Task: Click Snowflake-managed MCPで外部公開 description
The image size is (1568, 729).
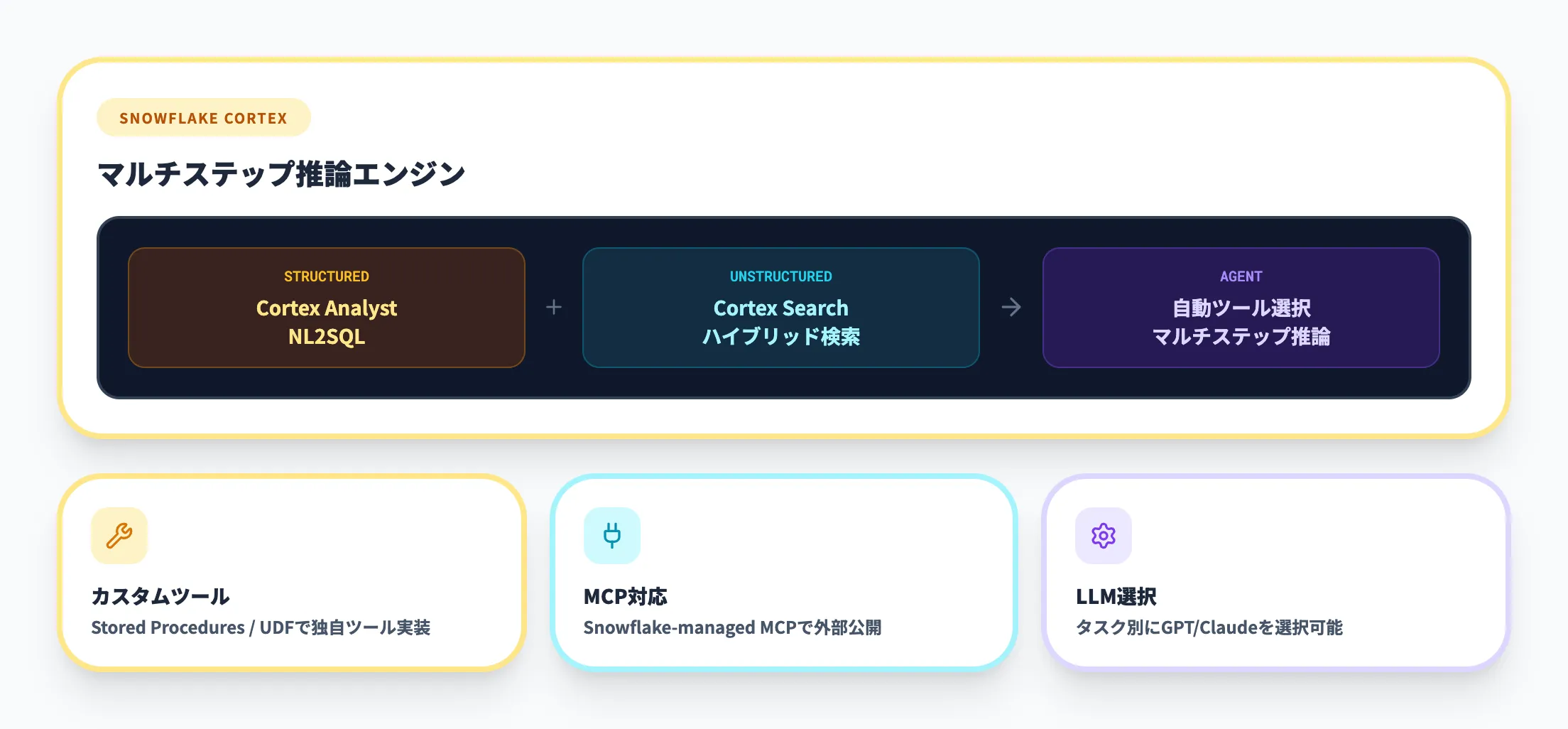Action: (732, 627)
